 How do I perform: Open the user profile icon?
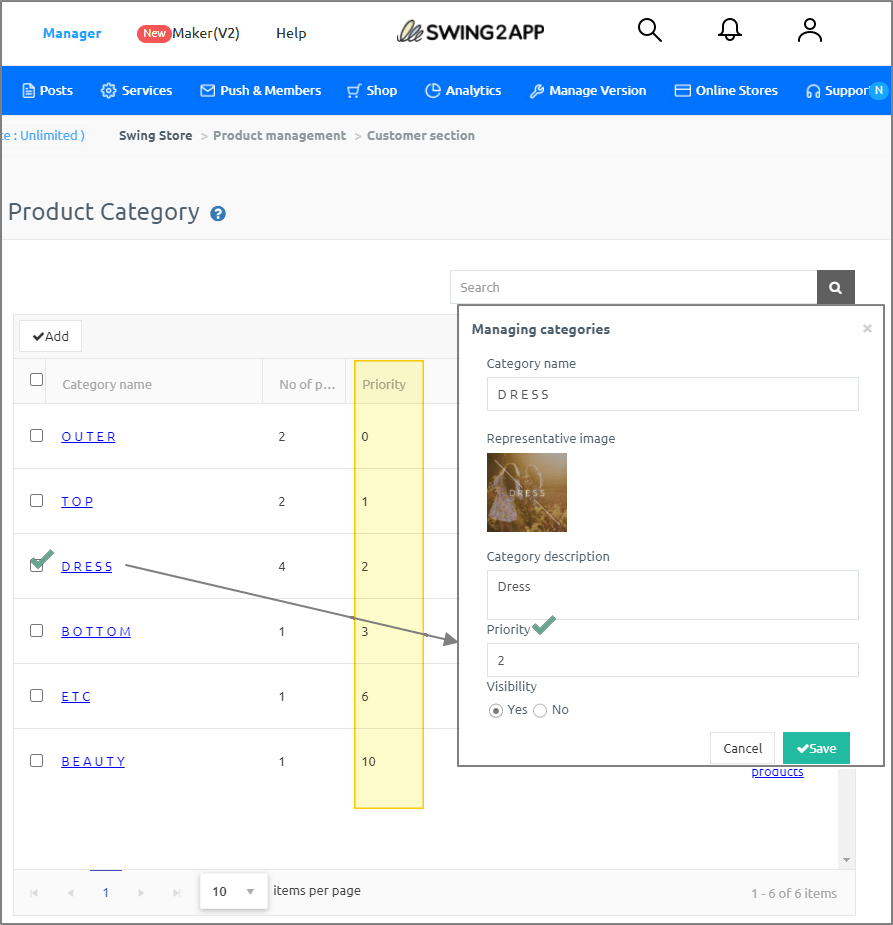pos(809,31)
